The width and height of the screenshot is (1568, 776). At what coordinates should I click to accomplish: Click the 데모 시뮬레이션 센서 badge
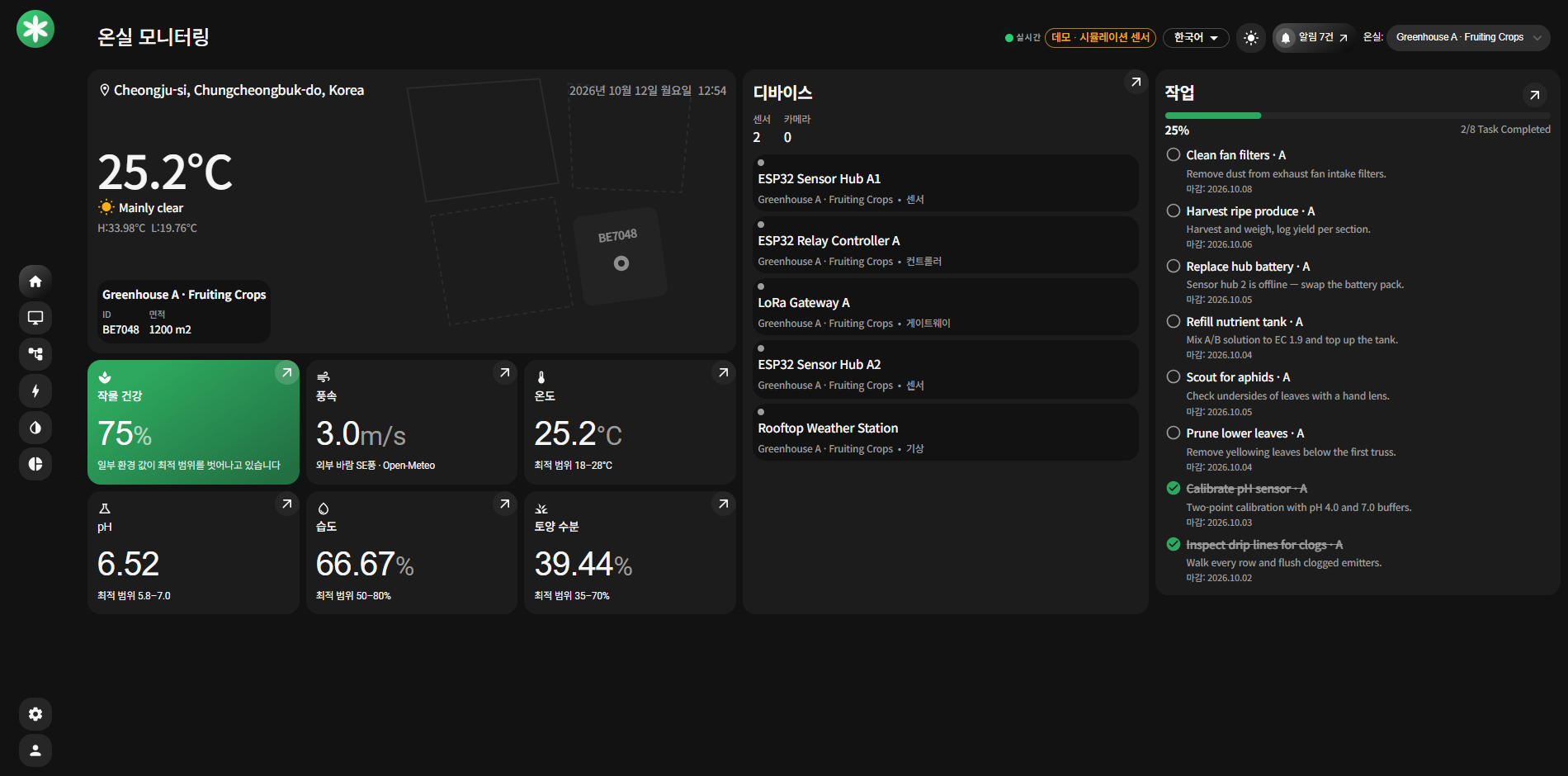(1100, 38)
